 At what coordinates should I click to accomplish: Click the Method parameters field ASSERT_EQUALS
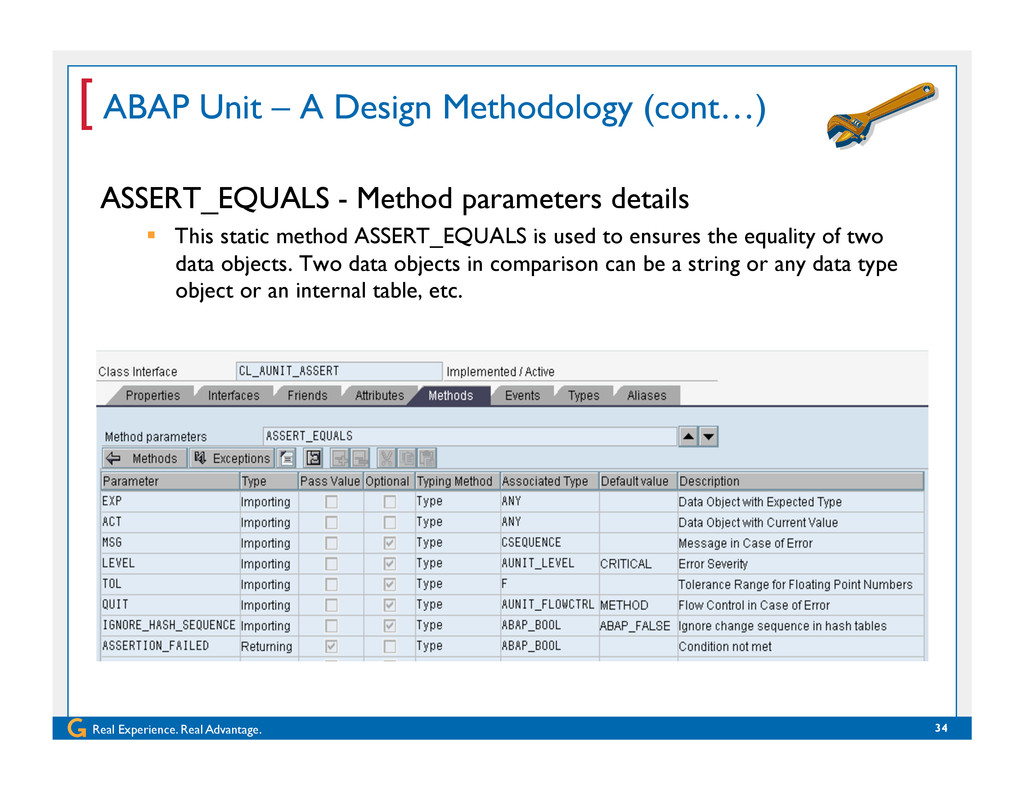(470, 436)
